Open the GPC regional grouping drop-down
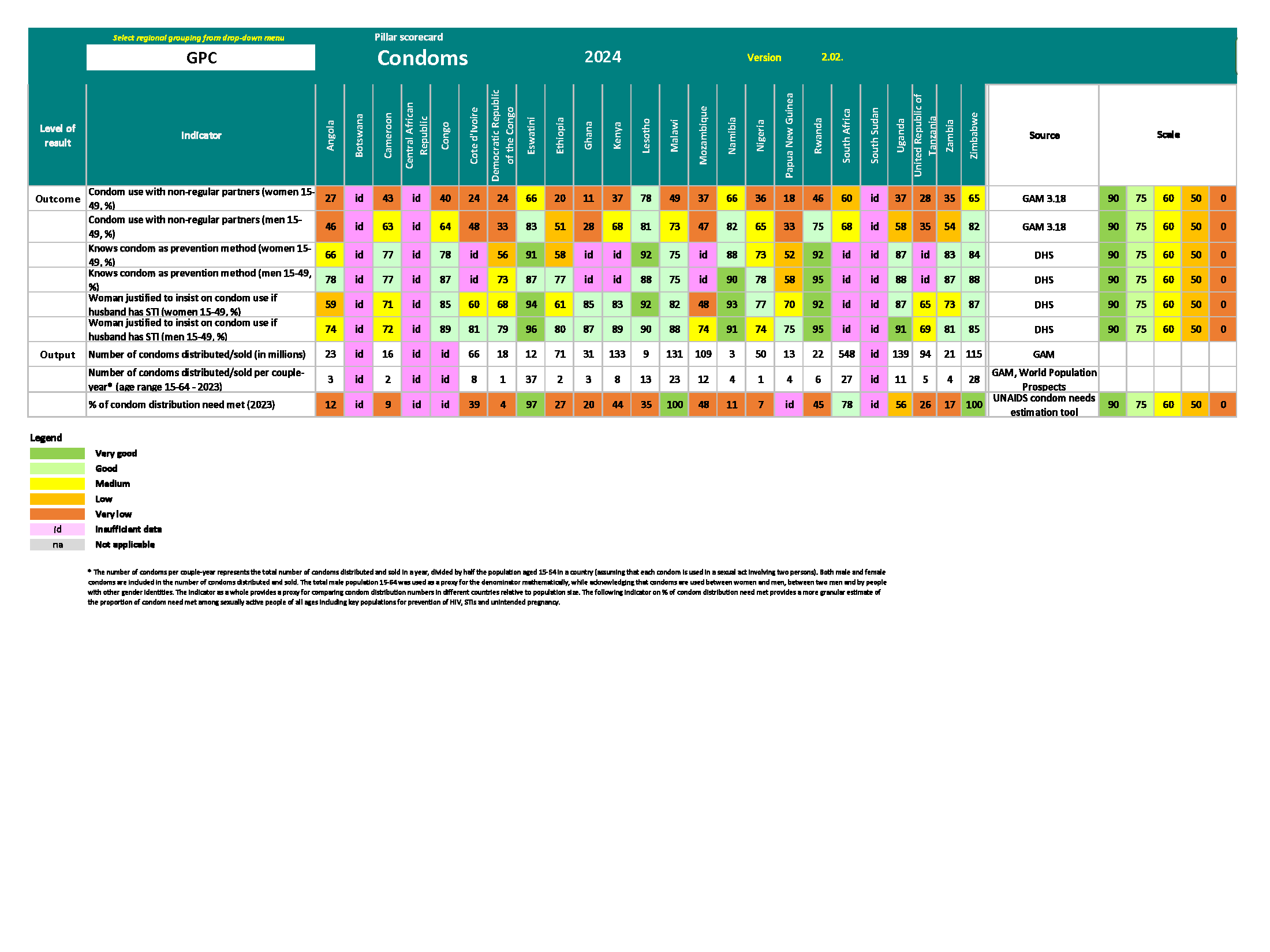The height and width of the screenshot is (952, 1270). tap(201, 57)
